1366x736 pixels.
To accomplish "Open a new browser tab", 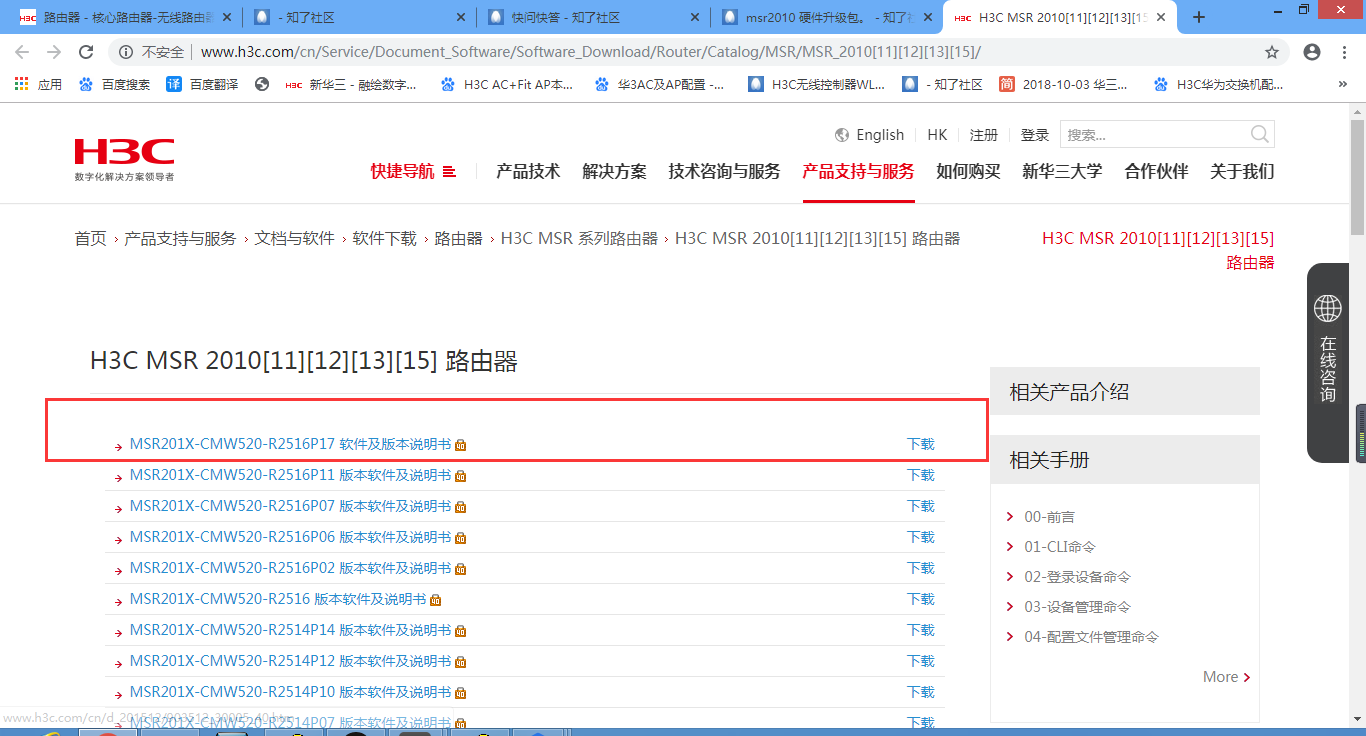I will tap(1199, 17).
